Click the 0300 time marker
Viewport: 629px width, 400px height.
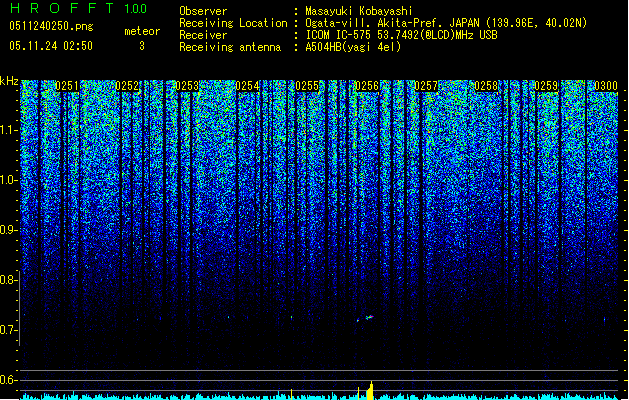606,86
